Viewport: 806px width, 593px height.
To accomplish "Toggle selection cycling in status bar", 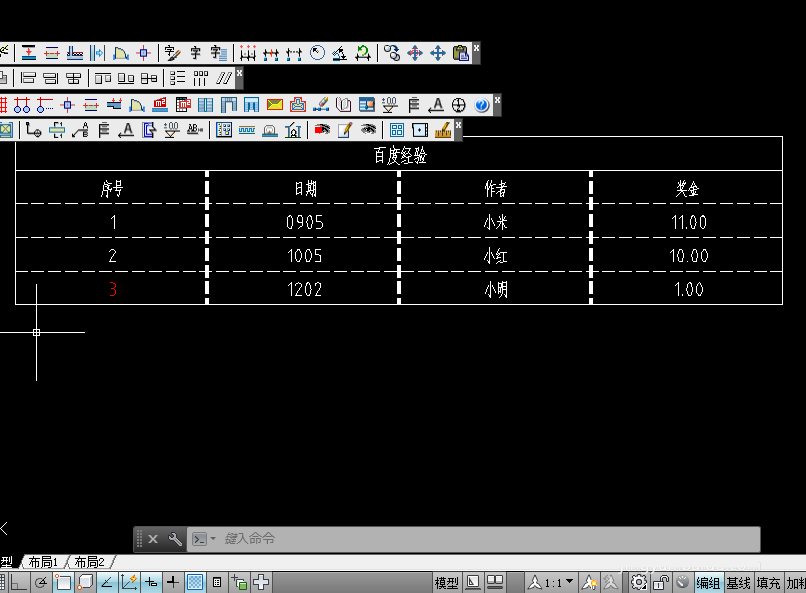I will 239,582.
